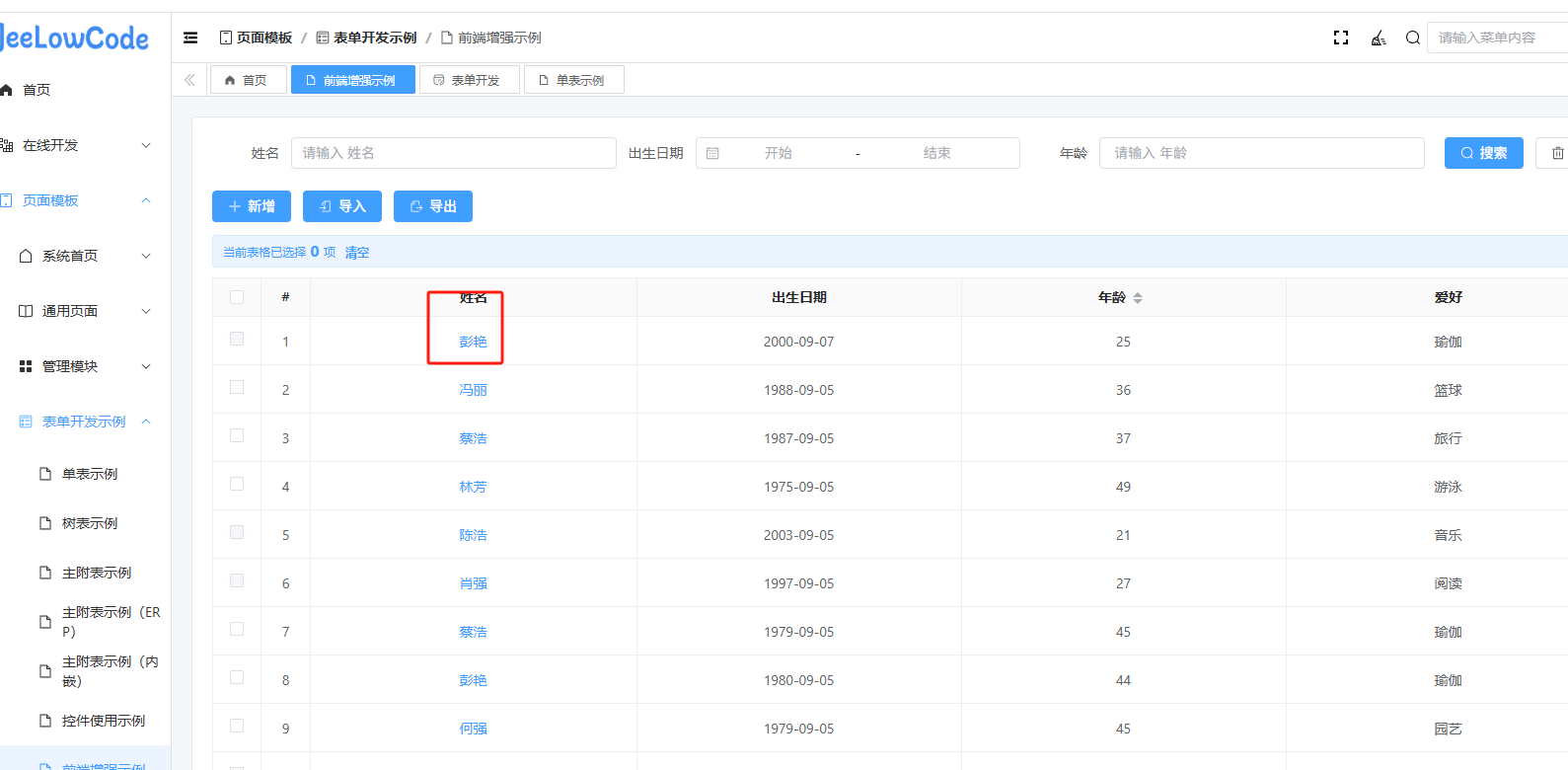Enter fullscreen mode using the top-right icon
Screen dimensions: 1568x770
(1340, 38)
